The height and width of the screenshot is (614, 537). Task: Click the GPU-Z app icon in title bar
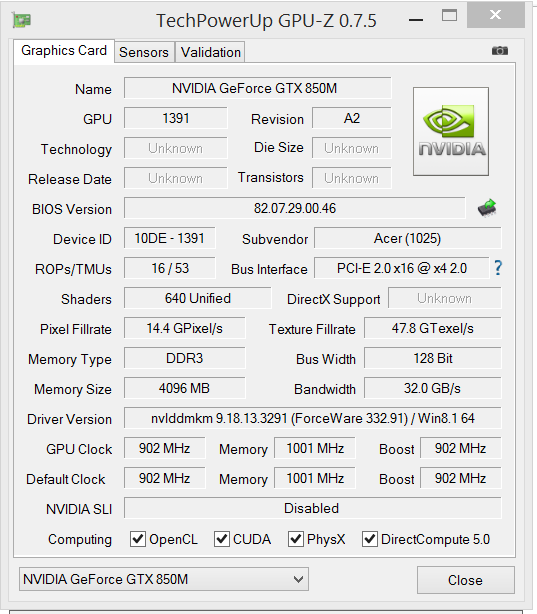22,20
